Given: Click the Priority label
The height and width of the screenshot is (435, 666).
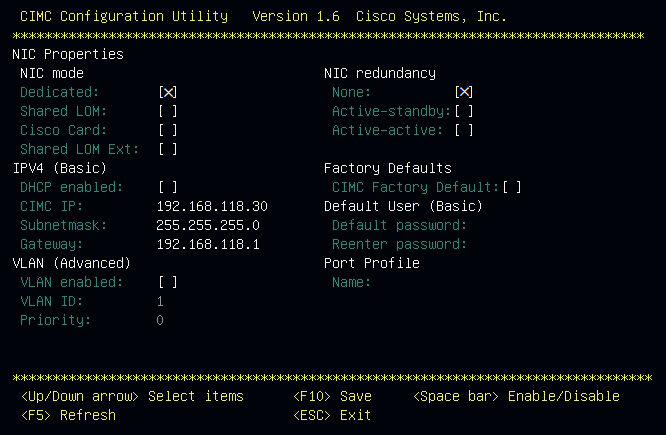Looking at the screenshot, I should [56, 321].
